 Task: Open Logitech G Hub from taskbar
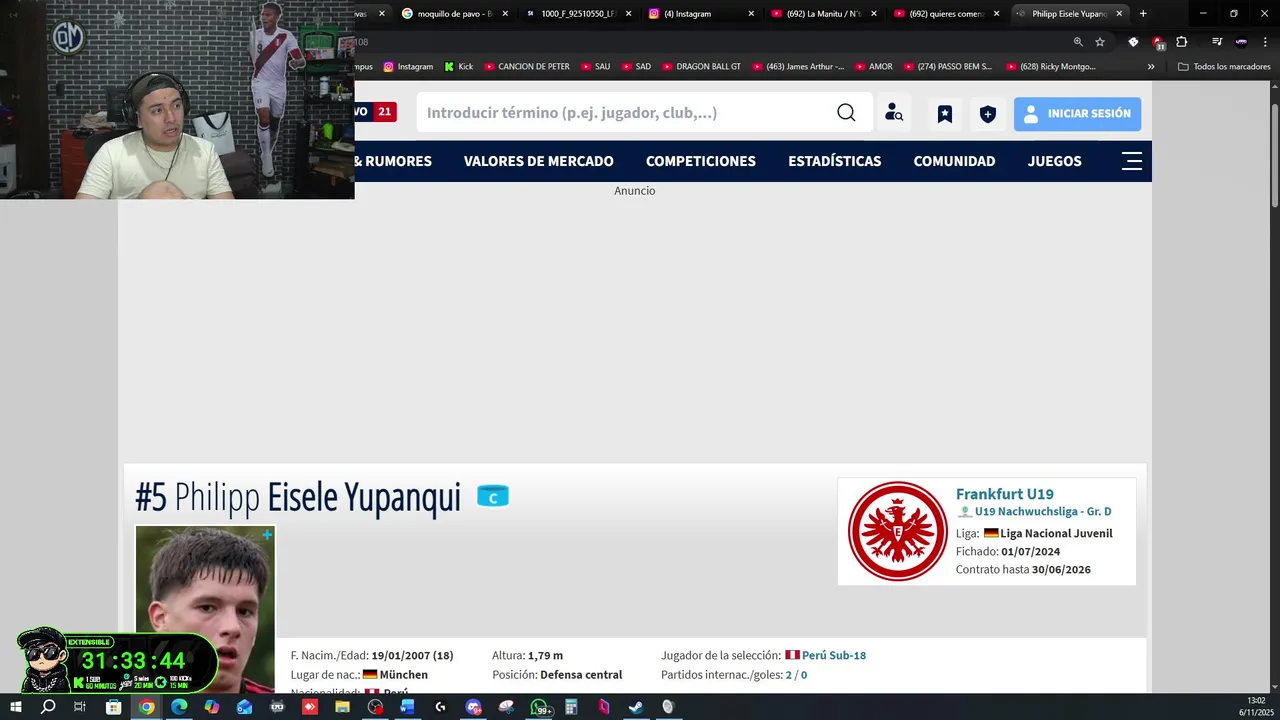[440, 707]
